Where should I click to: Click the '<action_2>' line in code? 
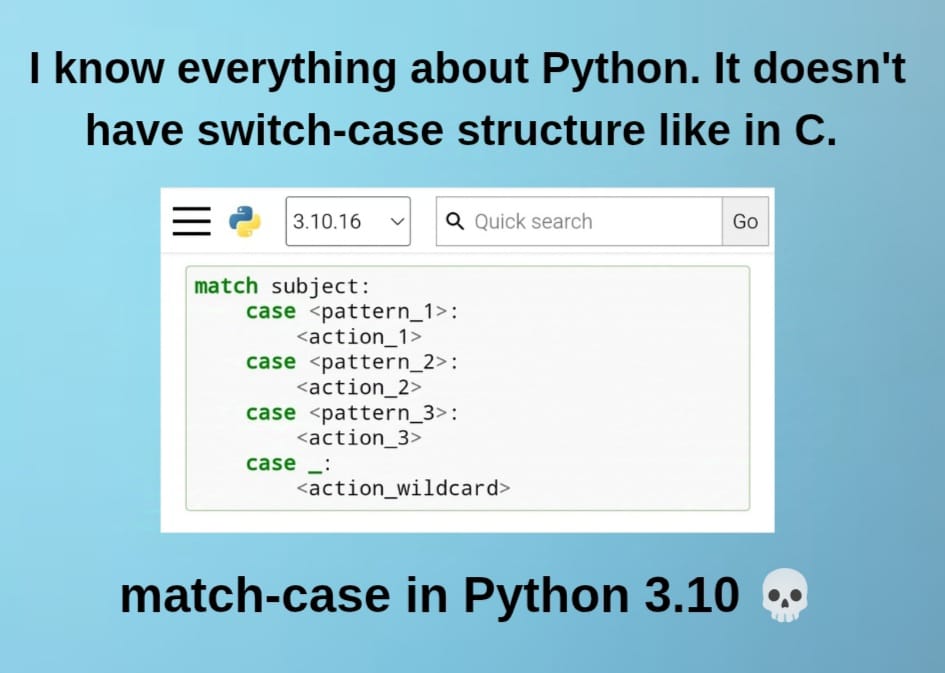[x=359, y=387]
